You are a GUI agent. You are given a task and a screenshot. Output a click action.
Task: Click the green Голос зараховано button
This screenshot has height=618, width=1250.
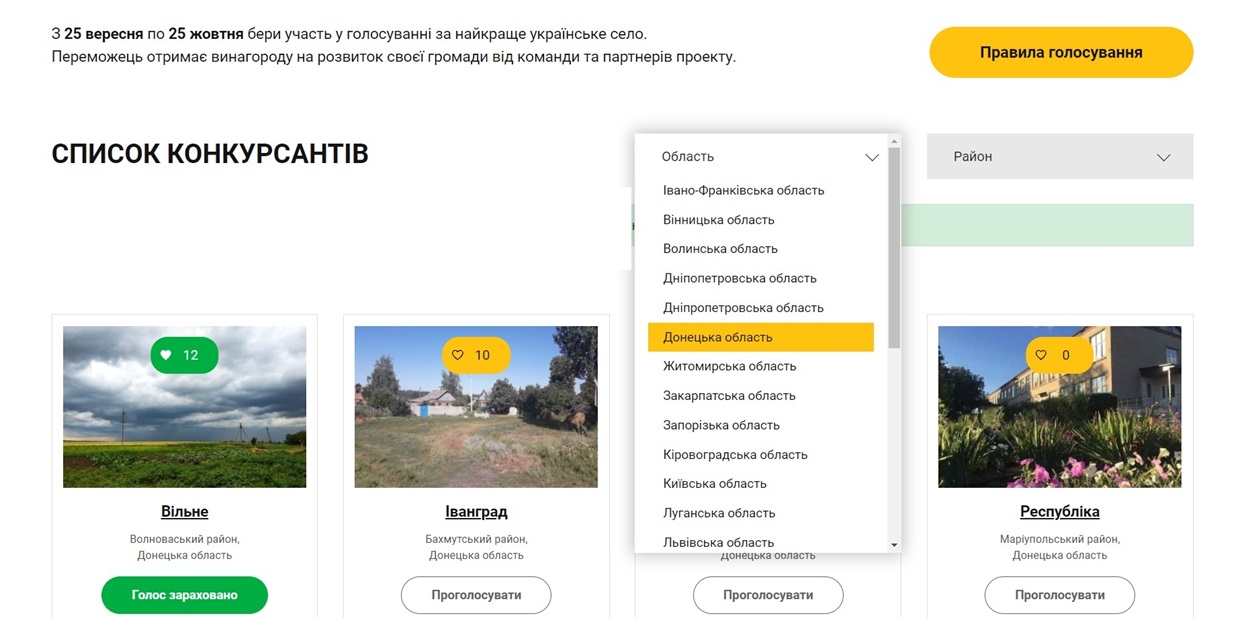coord(185,595)
